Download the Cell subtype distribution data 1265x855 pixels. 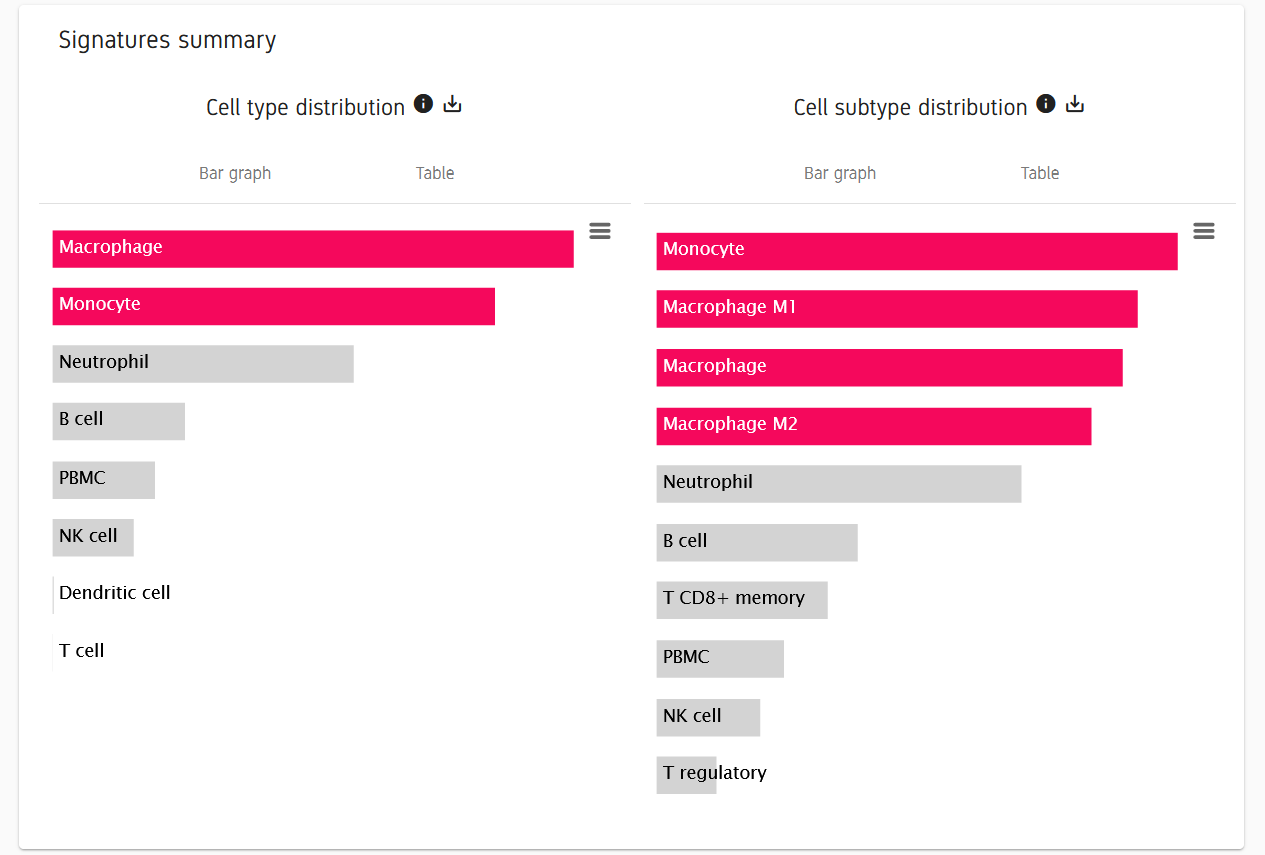(1075, 104)
